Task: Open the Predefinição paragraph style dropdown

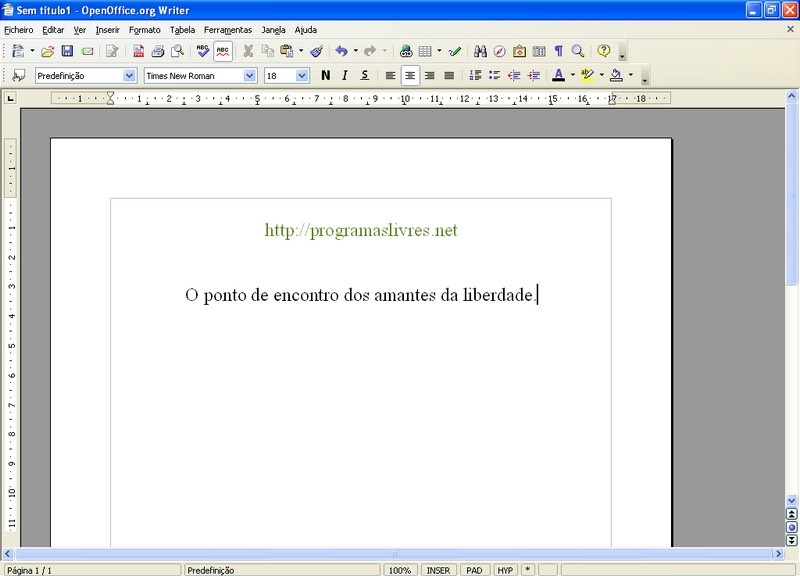Action: click(131, 74)
